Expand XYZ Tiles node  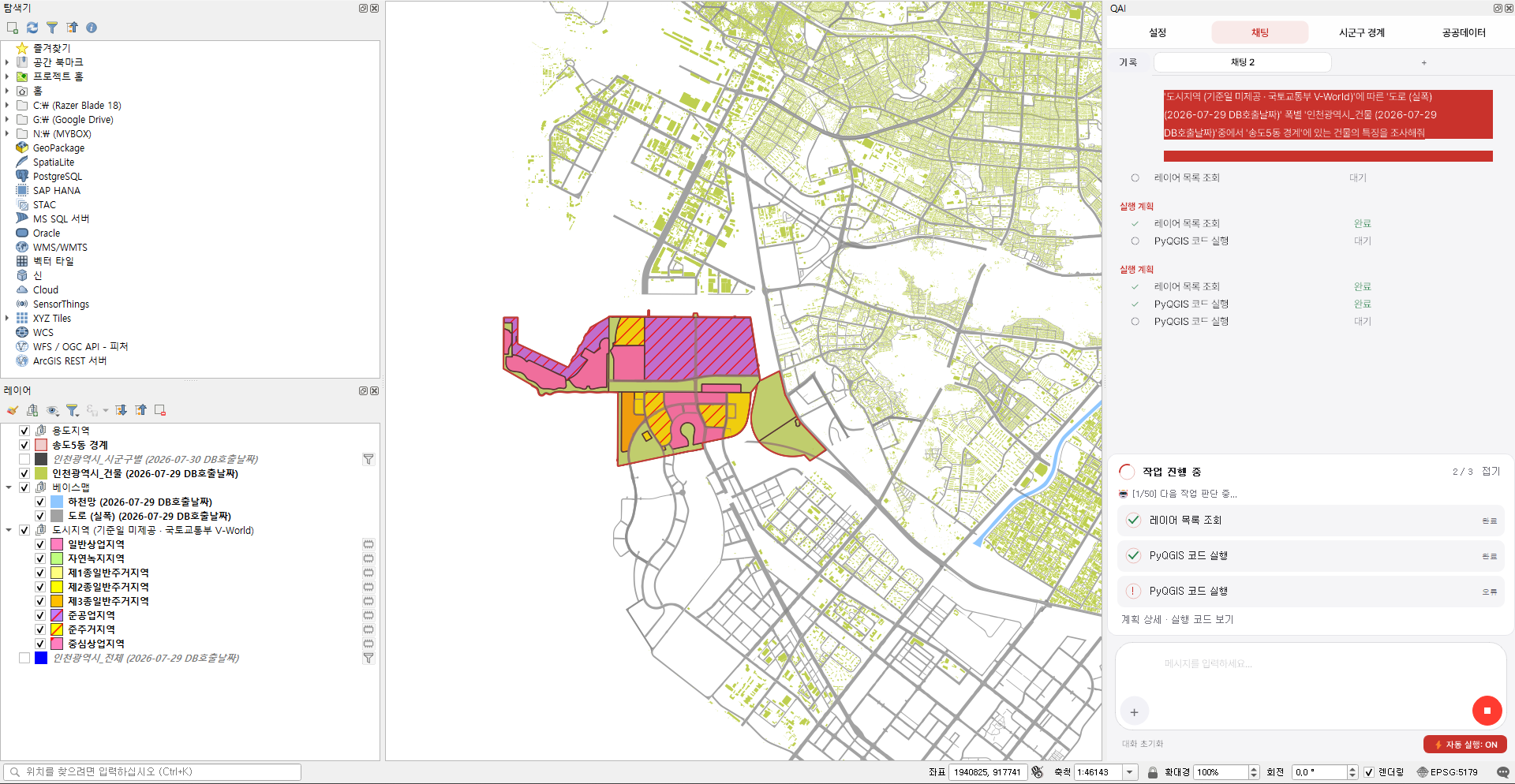(7, 318)
